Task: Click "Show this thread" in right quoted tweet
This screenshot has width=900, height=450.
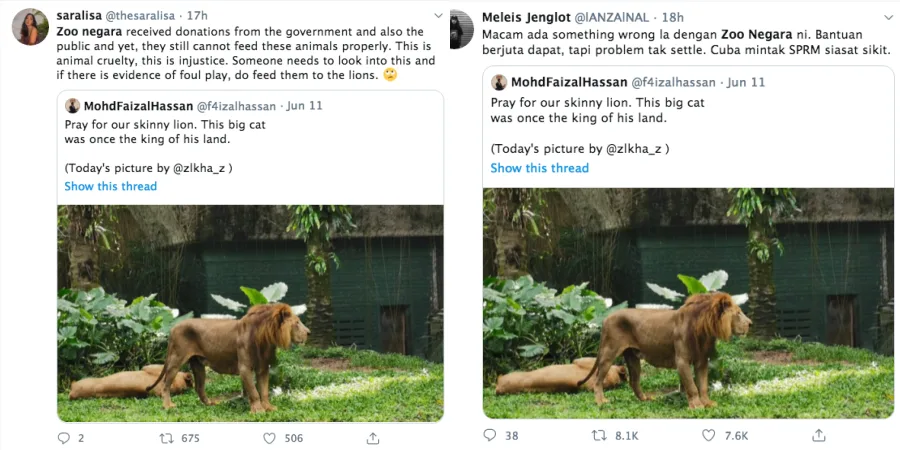Action: click(x=539, y=168)
